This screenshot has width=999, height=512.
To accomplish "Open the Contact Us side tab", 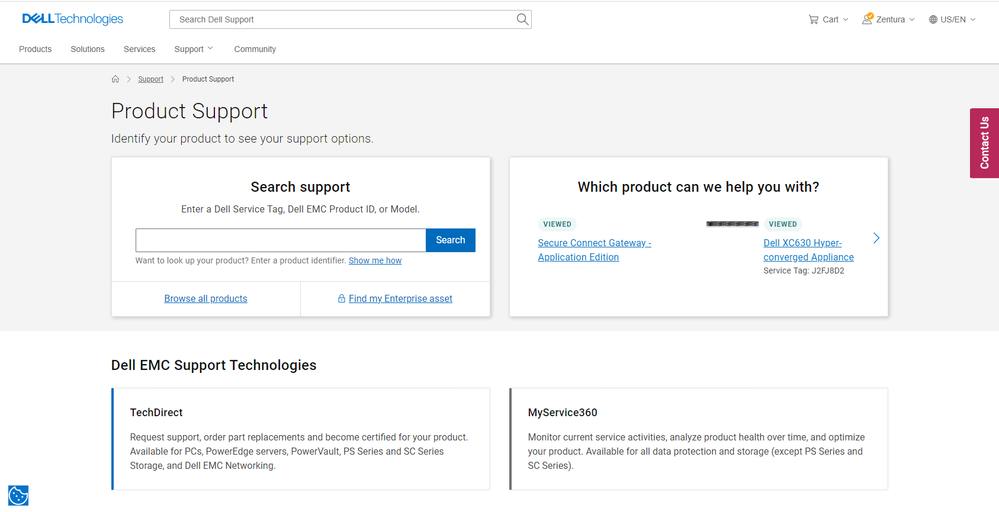I will (x=984, y=143).
